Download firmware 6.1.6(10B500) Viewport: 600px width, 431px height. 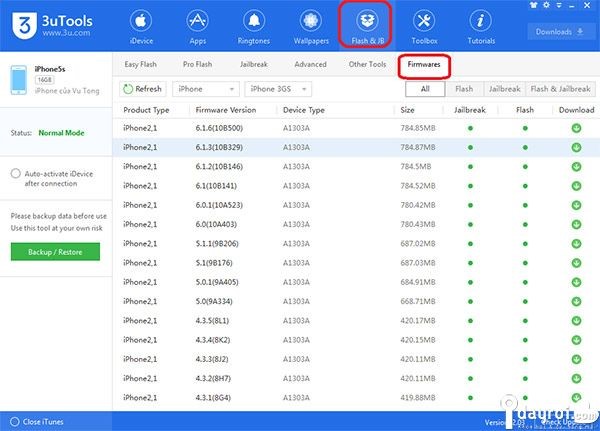576,128
